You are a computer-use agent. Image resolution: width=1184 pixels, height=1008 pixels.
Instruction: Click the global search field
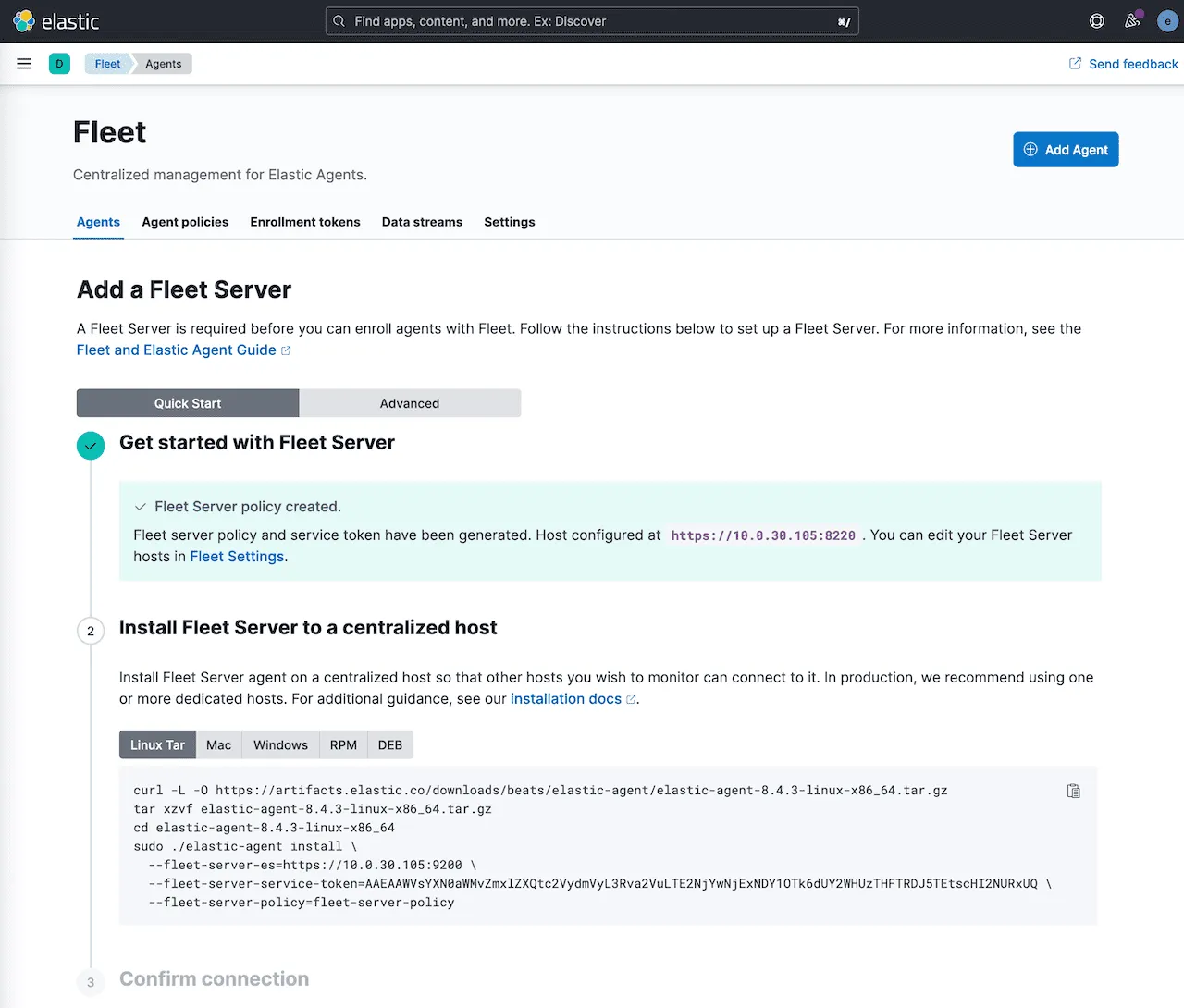pos(592,21)
